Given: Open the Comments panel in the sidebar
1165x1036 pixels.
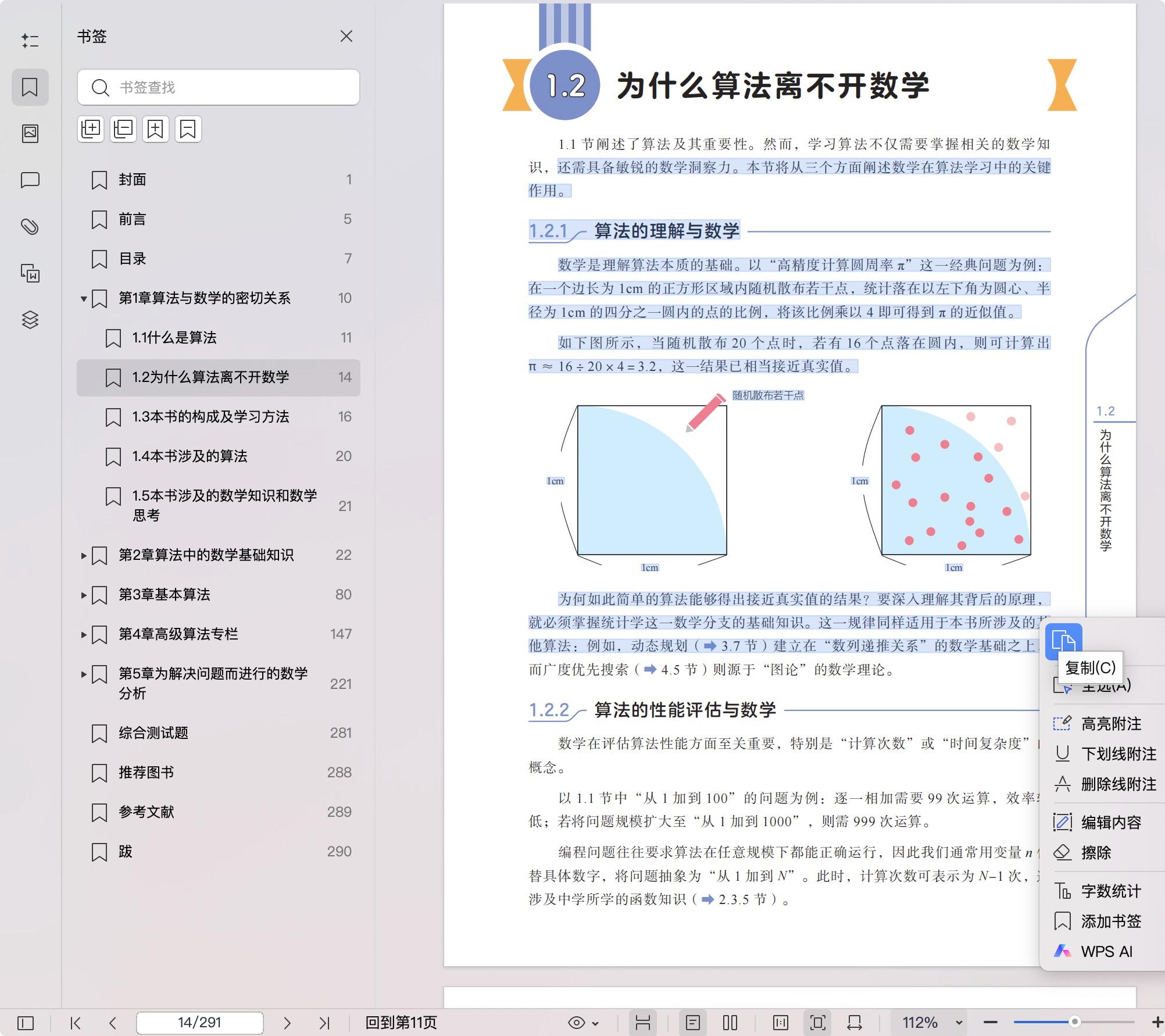Looking at the screenshot, I should (x=30, y=180).
